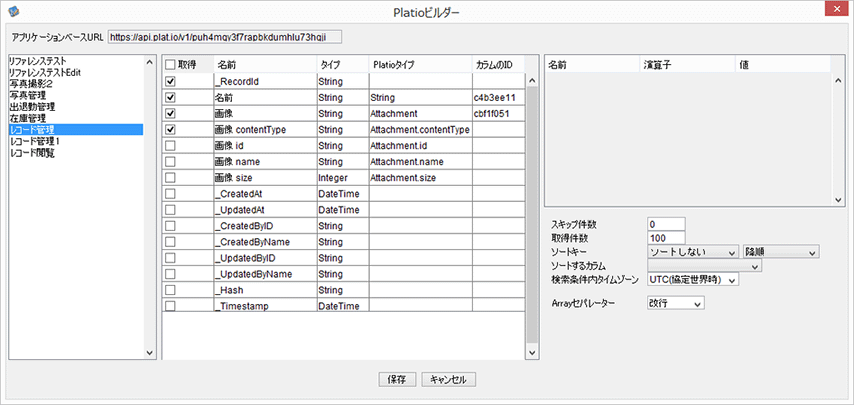Select レコード管理1 in the app list

click(x=76, y=141)
